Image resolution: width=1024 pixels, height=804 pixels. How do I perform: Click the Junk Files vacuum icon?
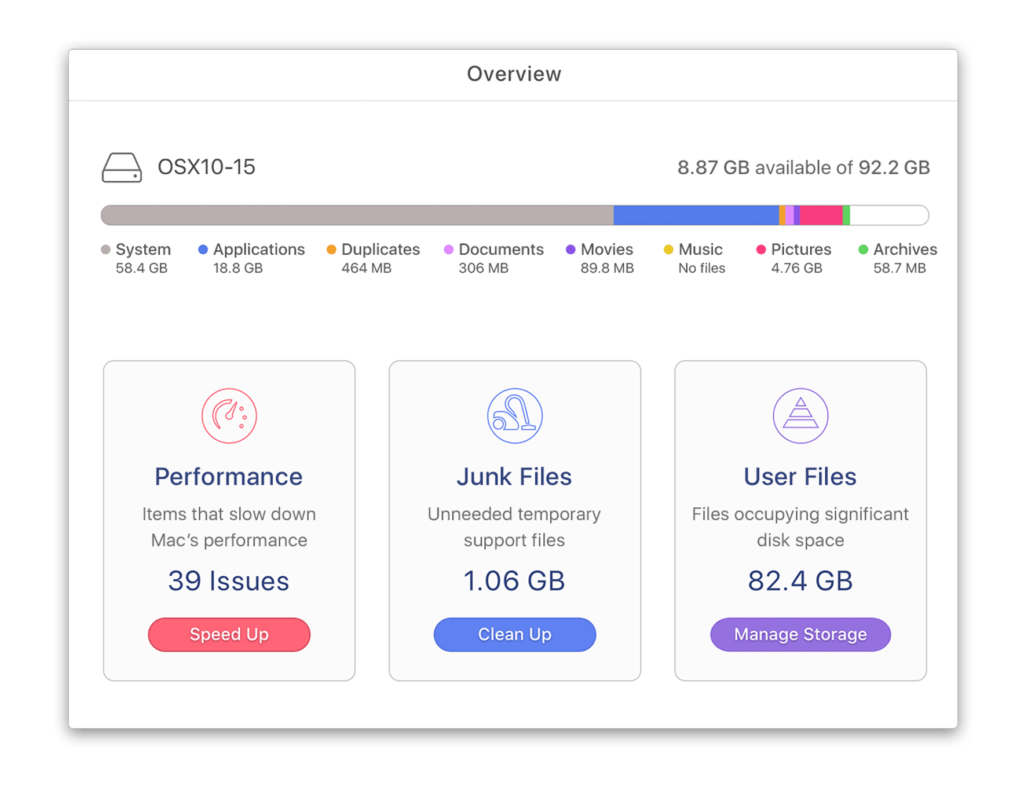[x=514, y=414]
